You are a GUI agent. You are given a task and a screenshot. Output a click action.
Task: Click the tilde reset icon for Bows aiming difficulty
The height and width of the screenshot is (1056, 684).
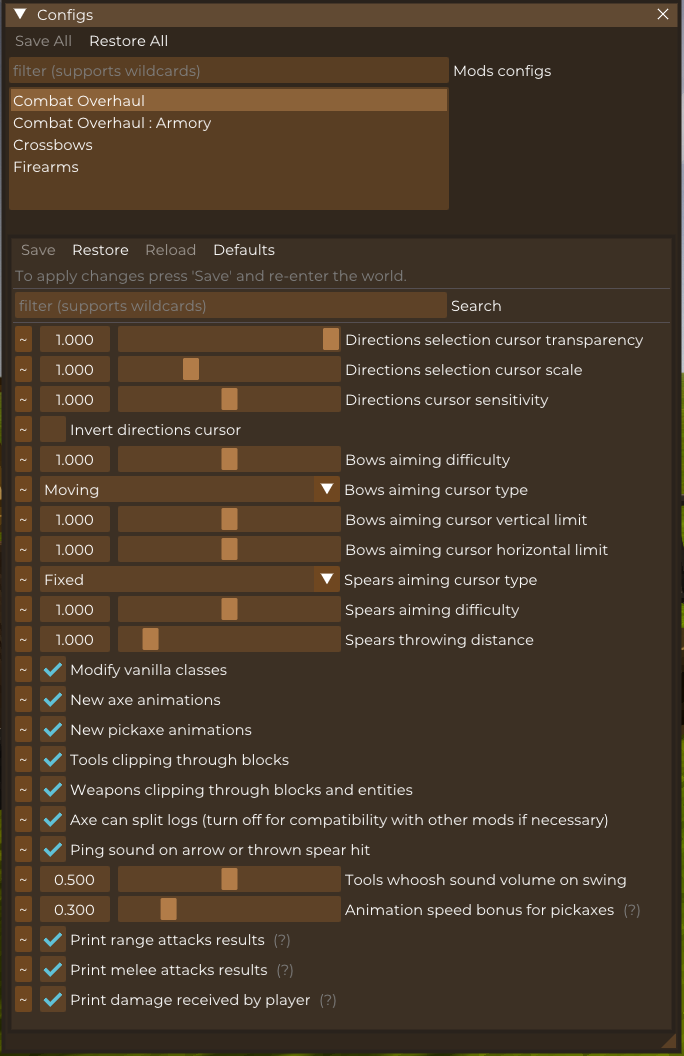pyautogui.click(x=23, y=460)
